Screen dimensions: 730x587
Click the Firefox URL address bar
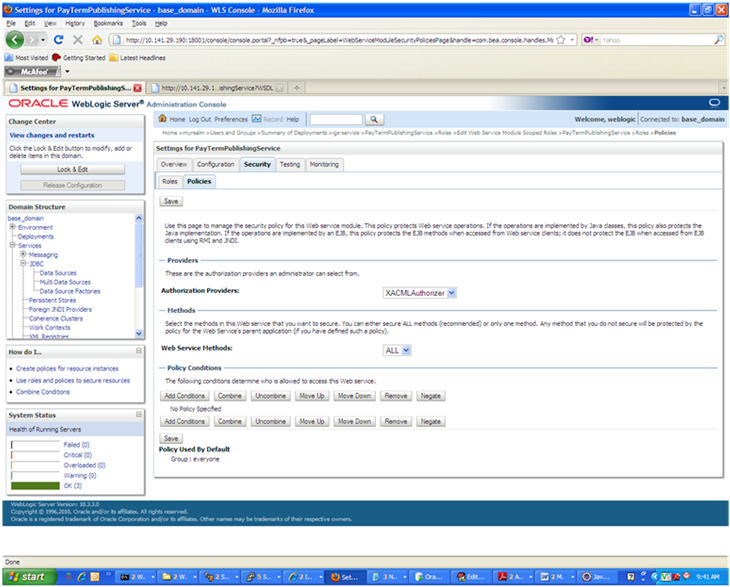point(338,40)
